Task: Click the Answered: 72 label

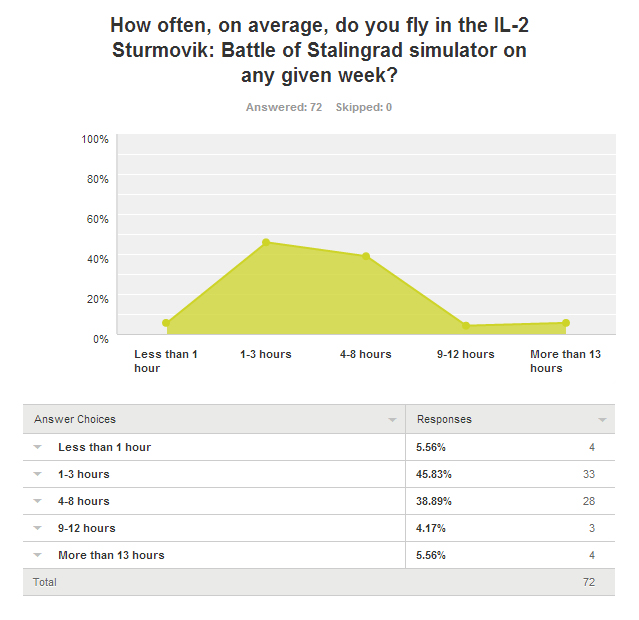Action: 284,107
